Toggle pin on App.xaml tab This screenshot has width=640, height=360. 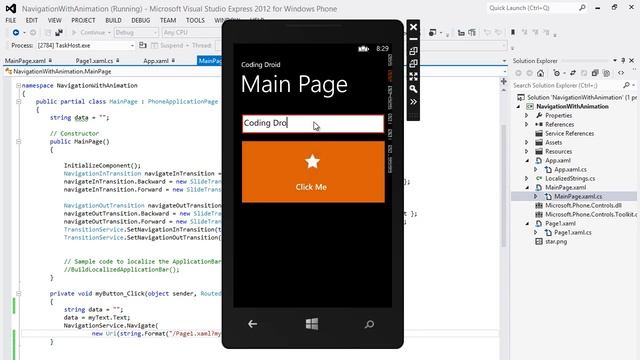click(173, 60)
